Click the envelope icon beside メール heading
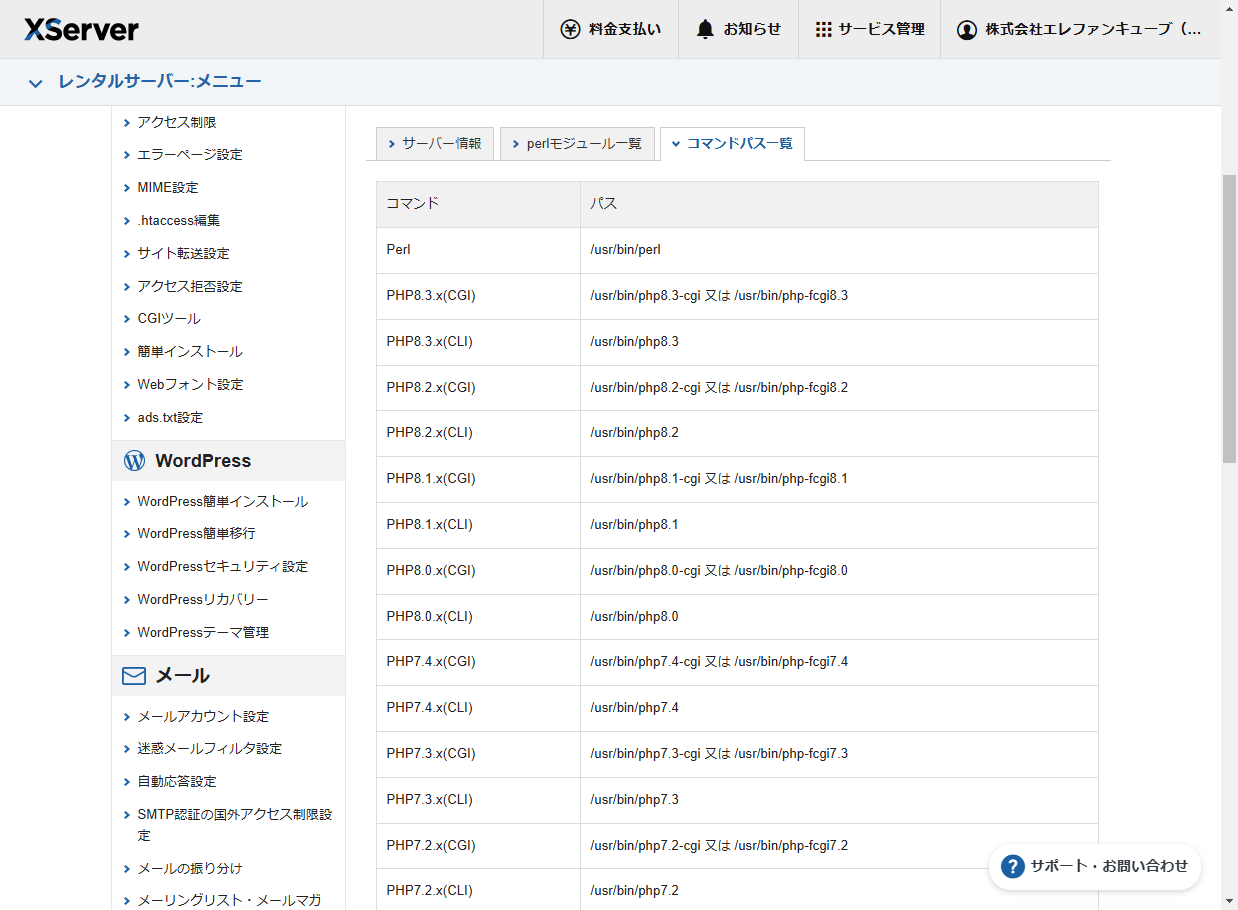This screenshot has width=1238, height=910. tap(133, 675)
